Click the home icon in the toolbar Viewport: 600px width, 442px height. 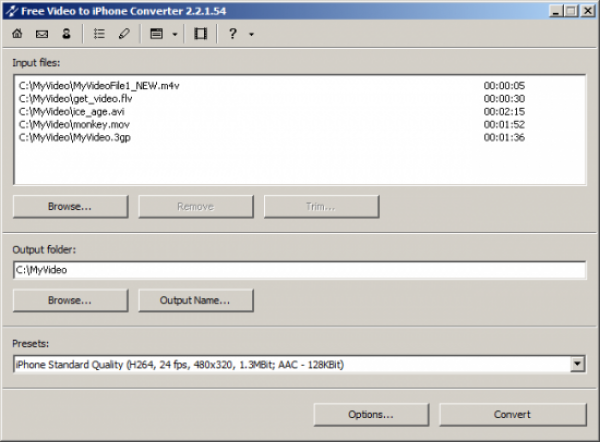point(17,34)
